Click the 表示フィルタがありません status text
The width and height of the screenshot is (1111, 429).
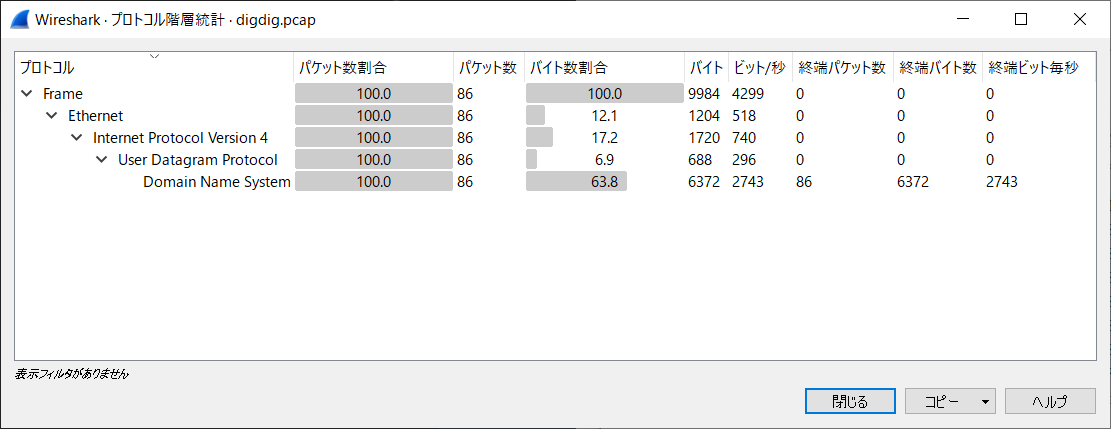point(72,374)
